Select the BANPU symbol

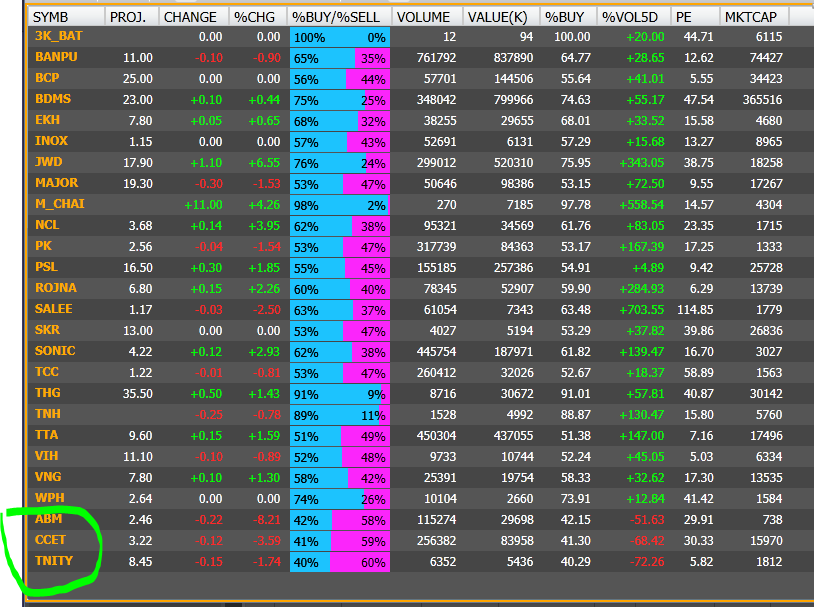click(56, 57)
